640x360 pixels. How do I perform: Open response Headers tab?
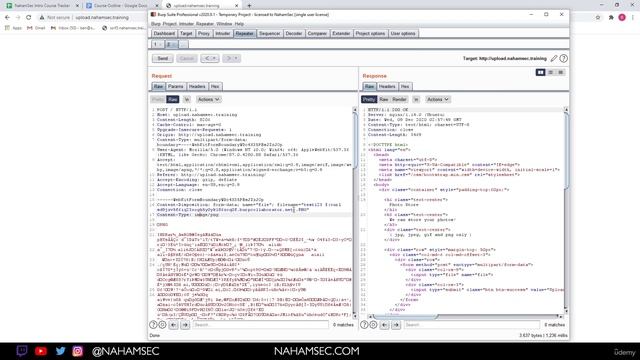coord(387,87)
